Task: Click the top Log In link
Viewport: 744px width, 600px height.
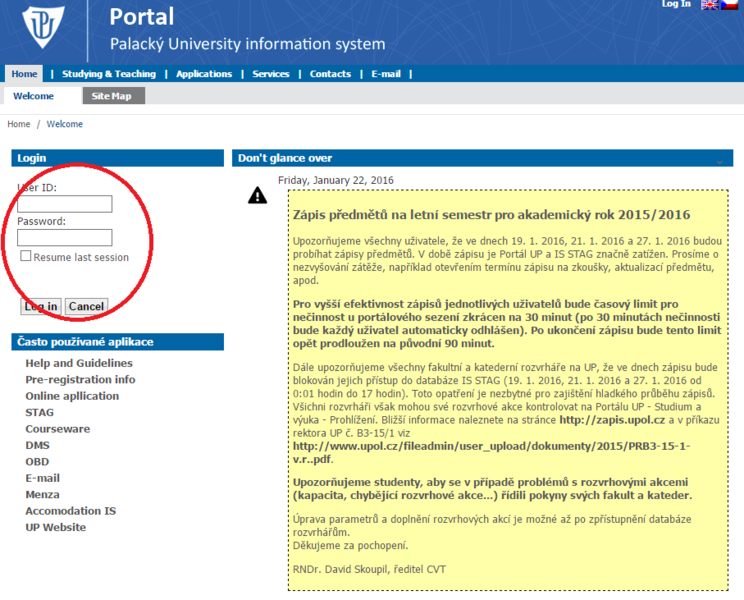Action: tap(676, 5)
